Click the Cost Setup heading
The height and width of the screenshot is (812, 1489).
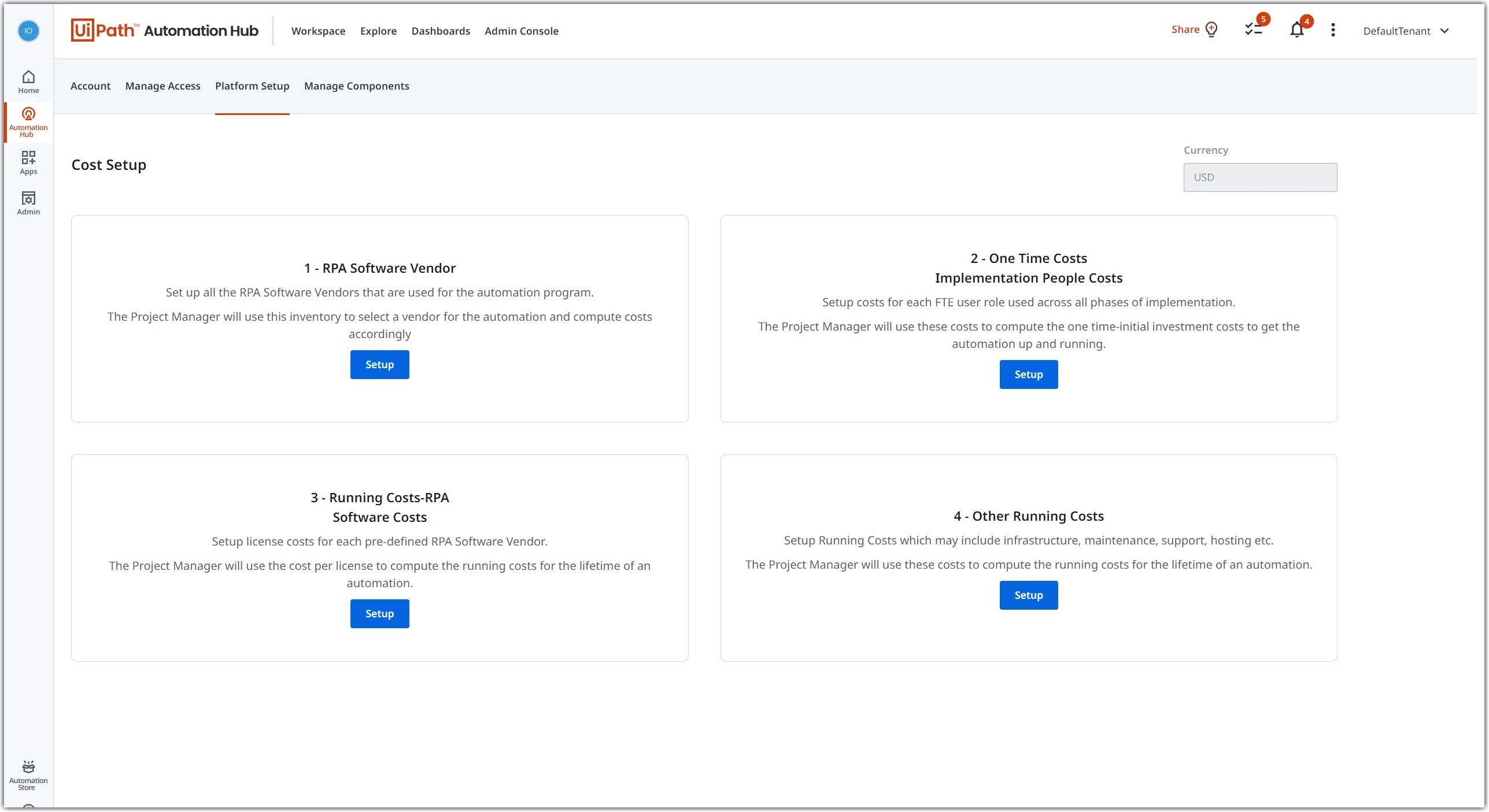tap(109, 165)
